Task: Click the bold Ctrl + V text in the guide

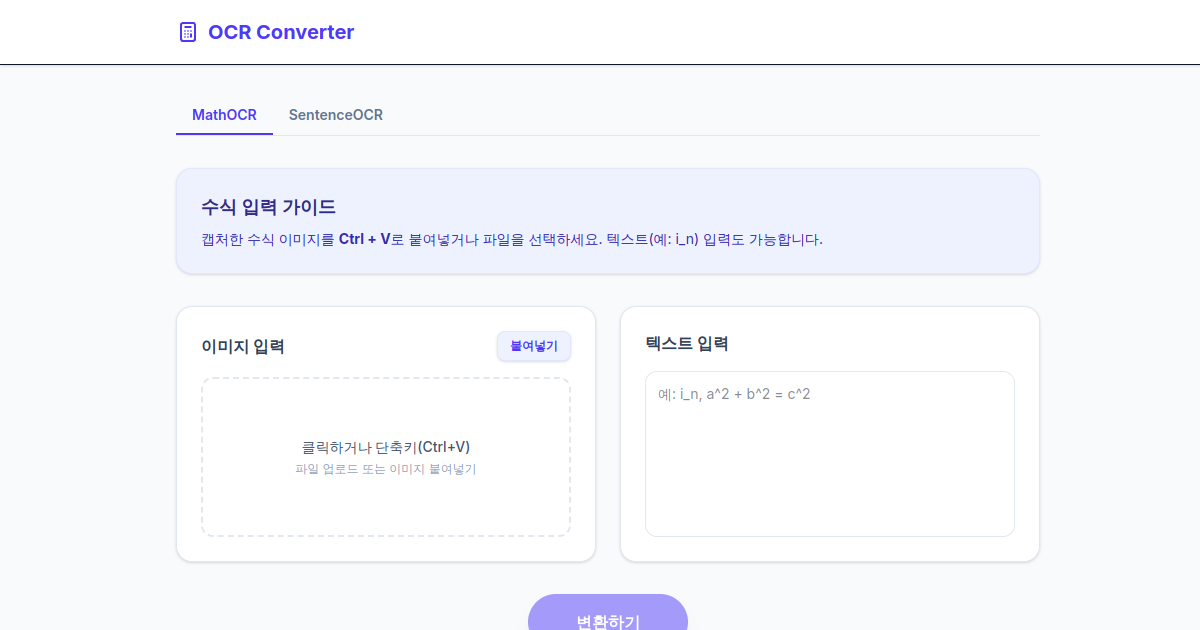Action: tap(364, 240)
